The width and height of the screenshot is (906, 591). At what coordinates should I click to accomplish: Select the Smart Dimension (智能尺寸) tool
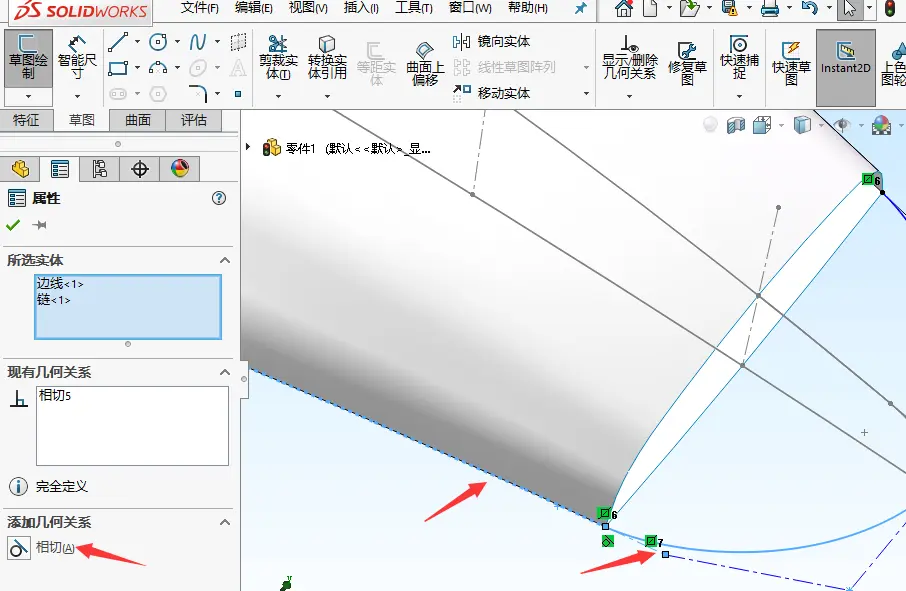tap(77, 58)
